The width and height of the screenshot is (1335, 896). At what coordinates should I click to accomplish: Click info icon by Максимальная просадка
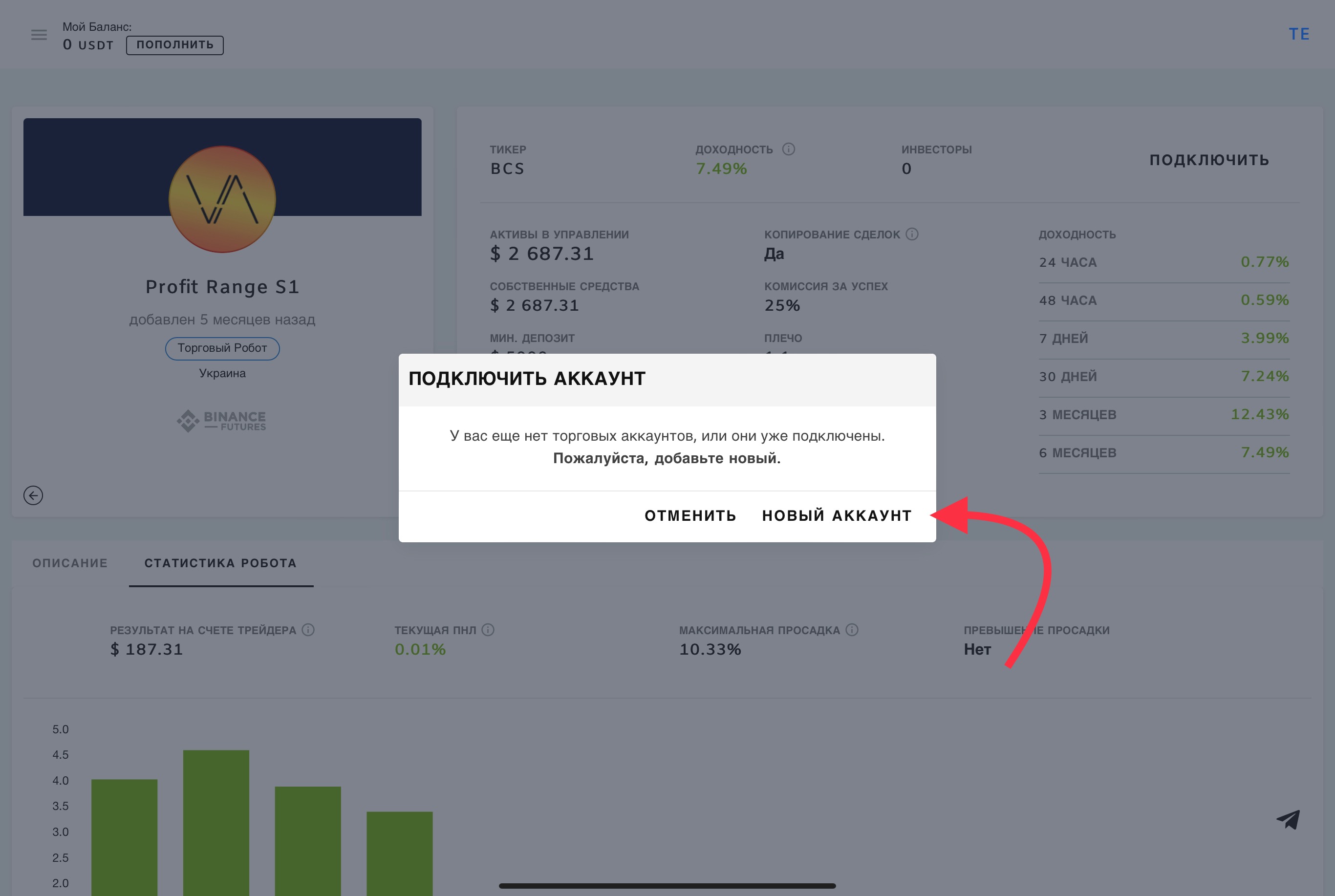(852, 630)
